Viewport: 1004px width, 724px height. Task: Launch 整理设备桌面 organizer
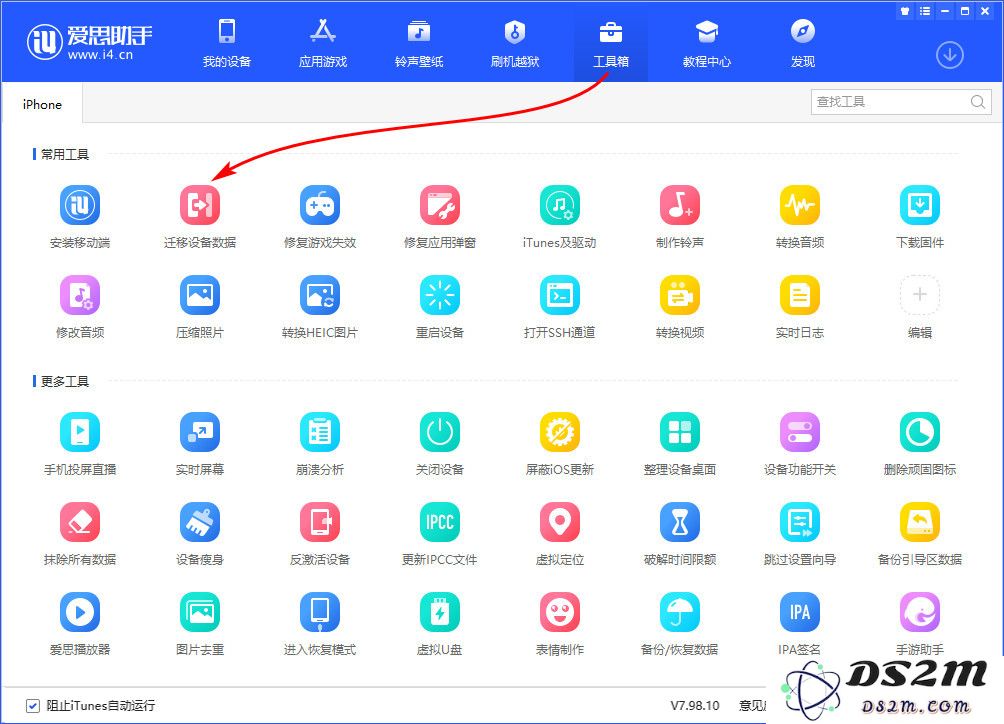[x=680, y=432]
